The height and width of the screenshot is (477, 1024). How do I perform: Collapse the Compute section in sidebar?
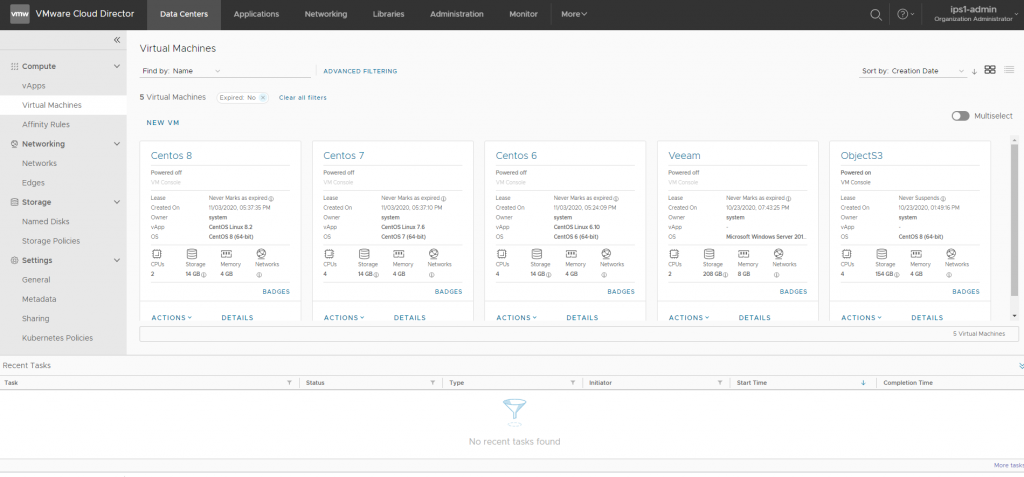click(116, 66)
